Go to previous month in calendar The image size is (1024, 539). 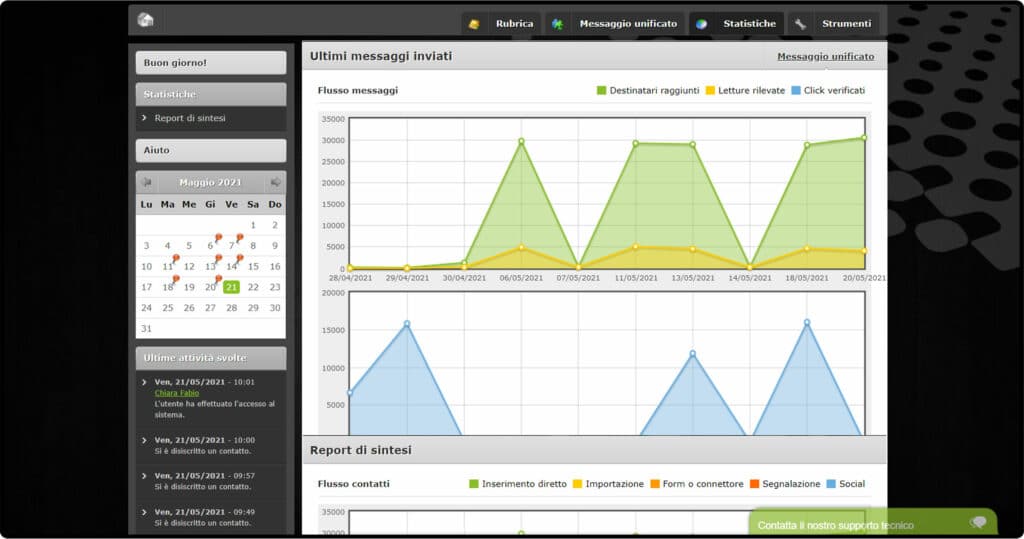coord(147,182)
